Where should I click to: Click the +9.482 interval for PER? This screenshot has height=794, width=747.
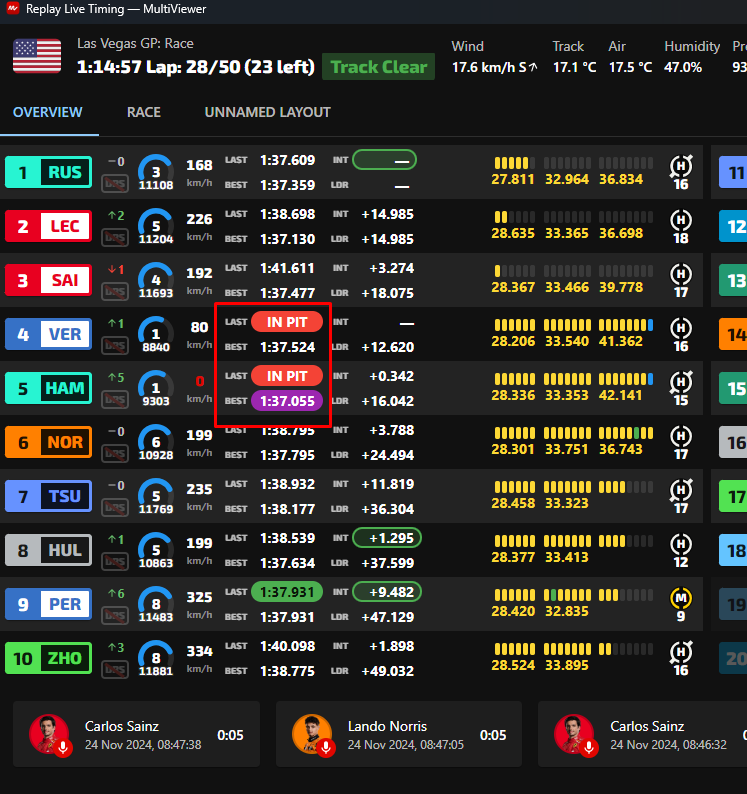pyautogui.click(x=387, y=592)
